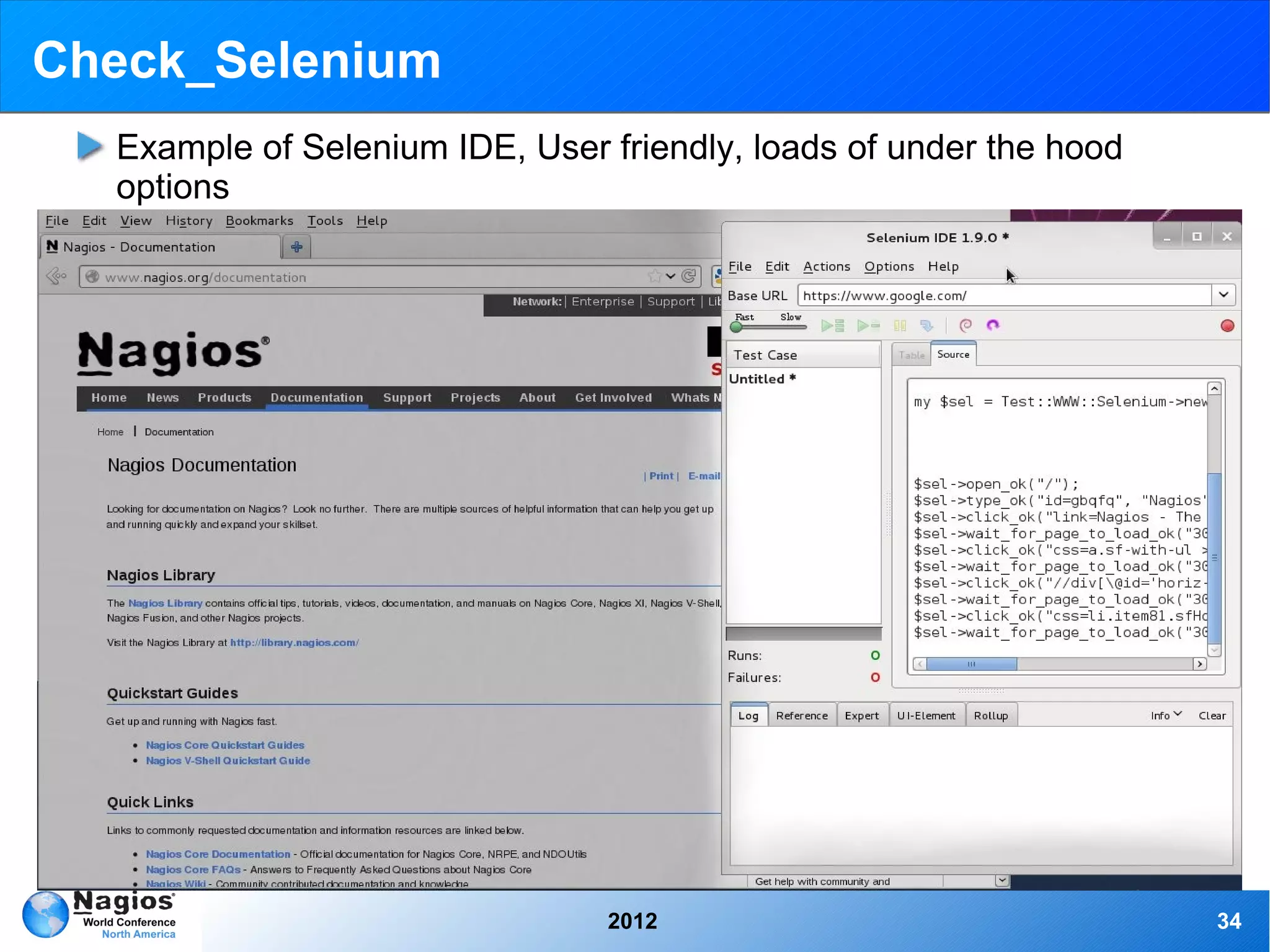Switch to the Reference tab
The width and height of the screenshot is (1270, 952).
point(802,715)
